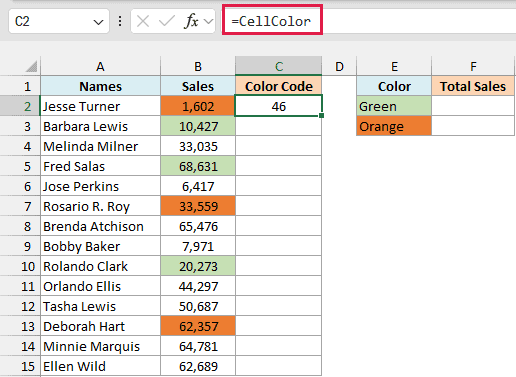Expand the fx function dropdown arrow

pos(209,22)
